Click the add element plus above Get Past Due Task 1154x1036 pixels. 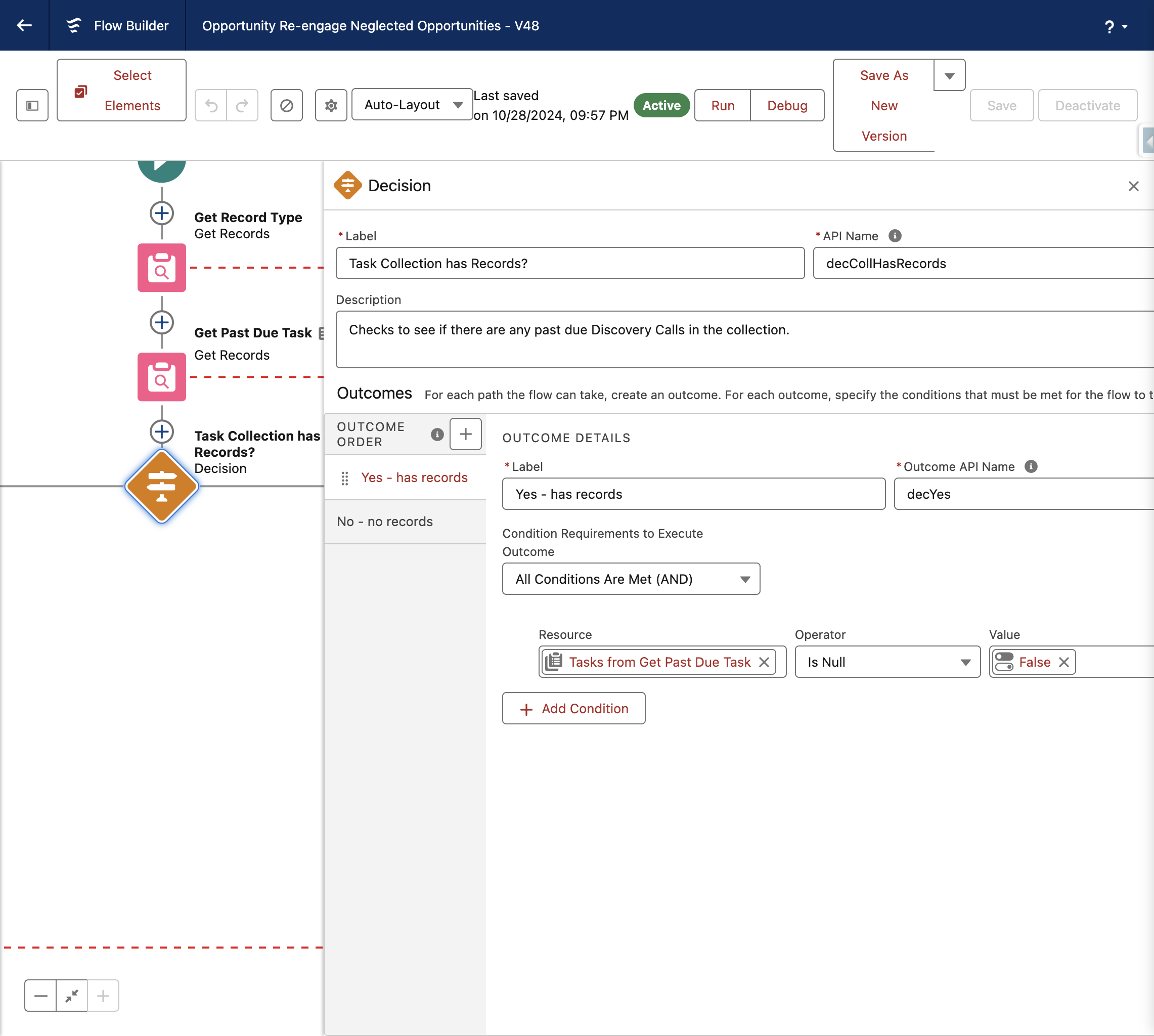point(162,323)
